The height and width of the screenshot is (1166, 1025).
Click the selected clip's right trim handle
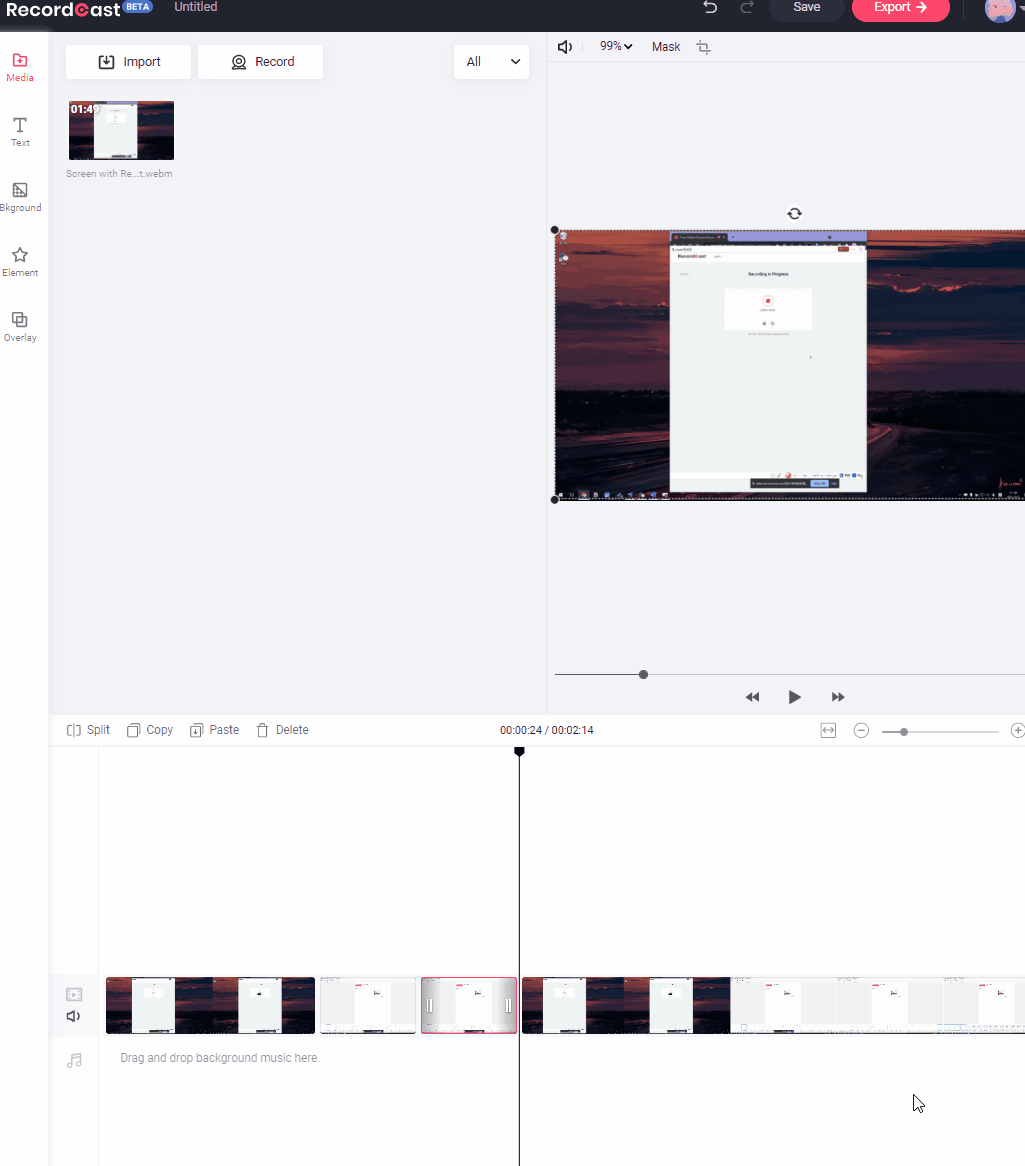[x=508, y=1005]
